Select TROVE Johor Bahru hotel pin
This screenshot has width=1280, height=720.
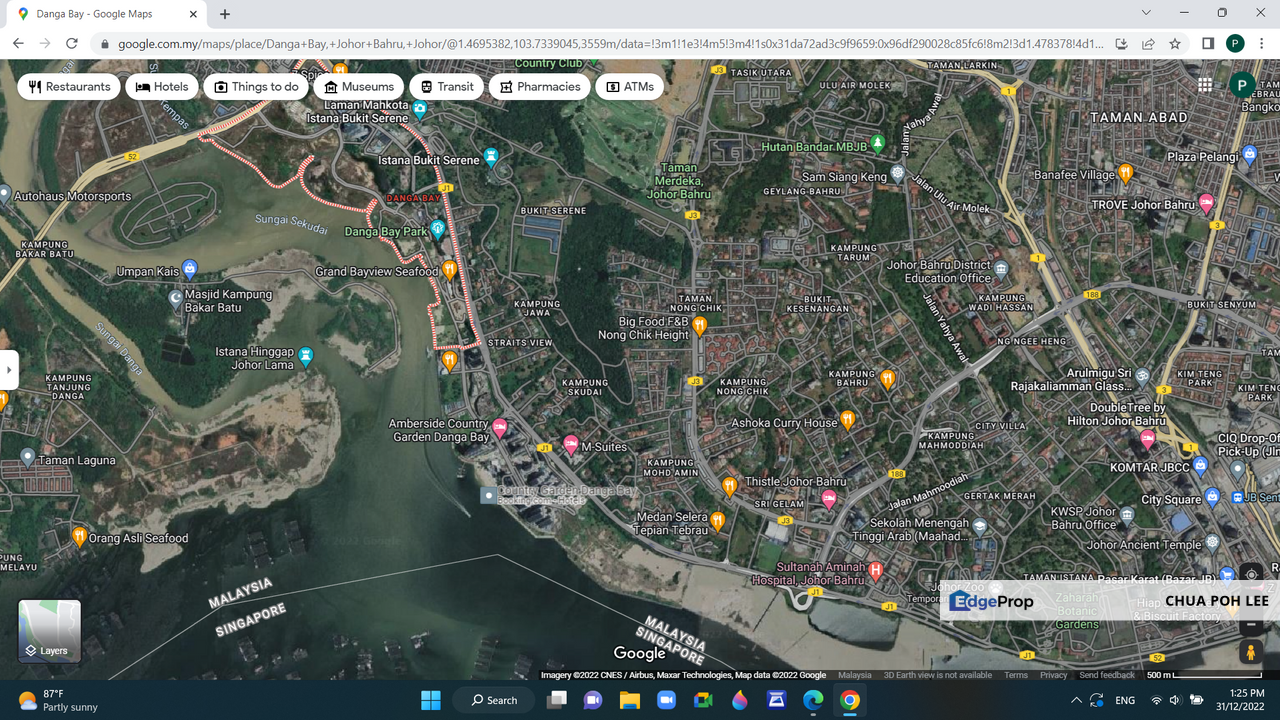[1207, 203]
